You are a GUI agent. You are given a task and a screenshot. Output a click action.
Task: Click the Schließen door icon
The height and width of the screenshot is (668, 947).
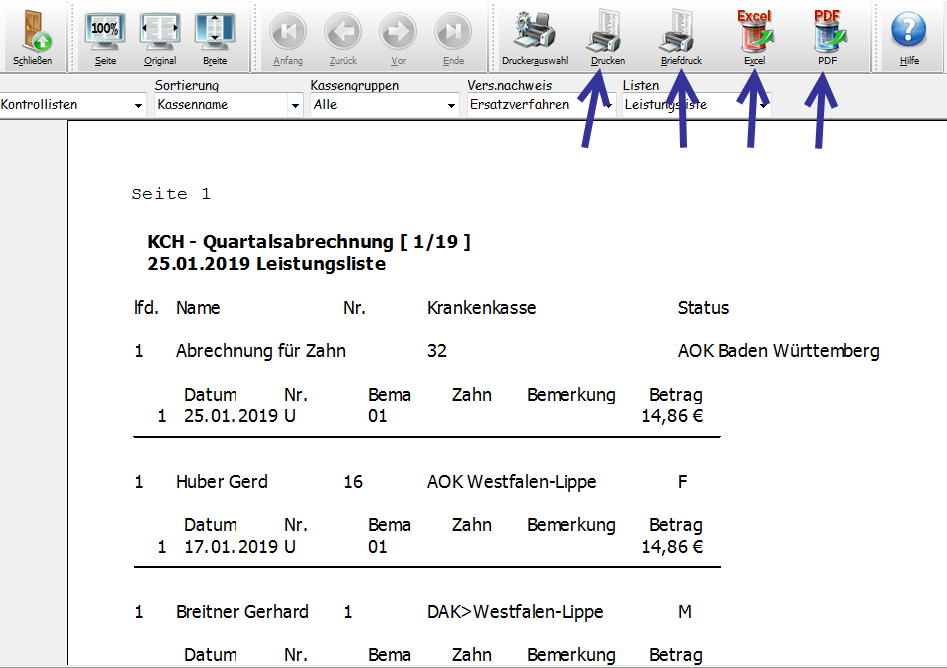(32, 34)
